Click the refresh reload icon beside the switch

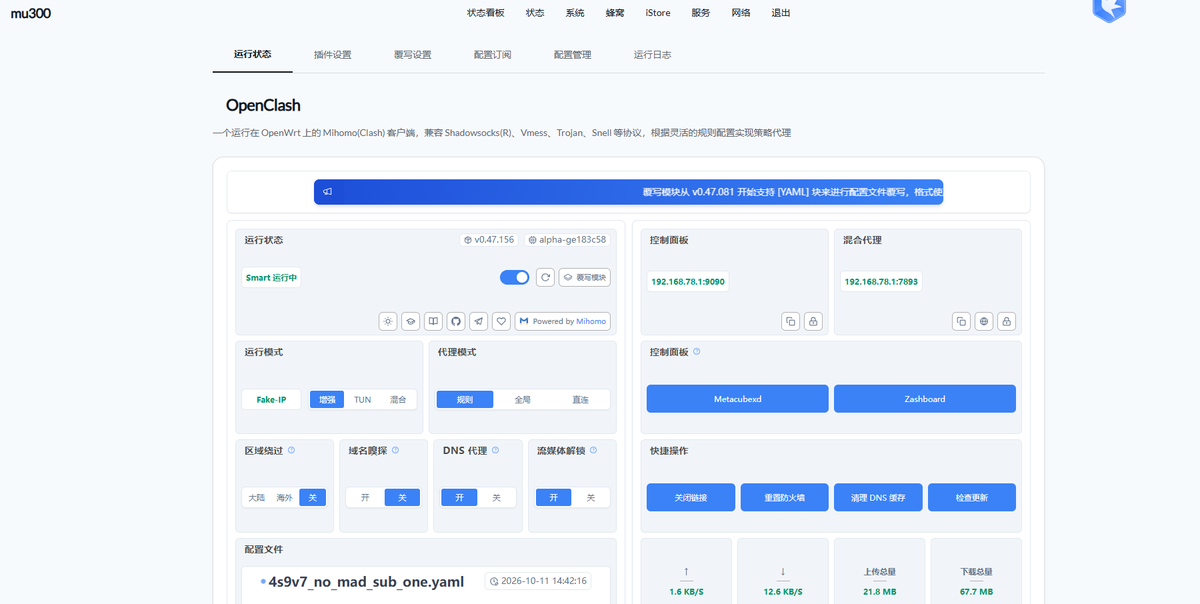(545, 277)
